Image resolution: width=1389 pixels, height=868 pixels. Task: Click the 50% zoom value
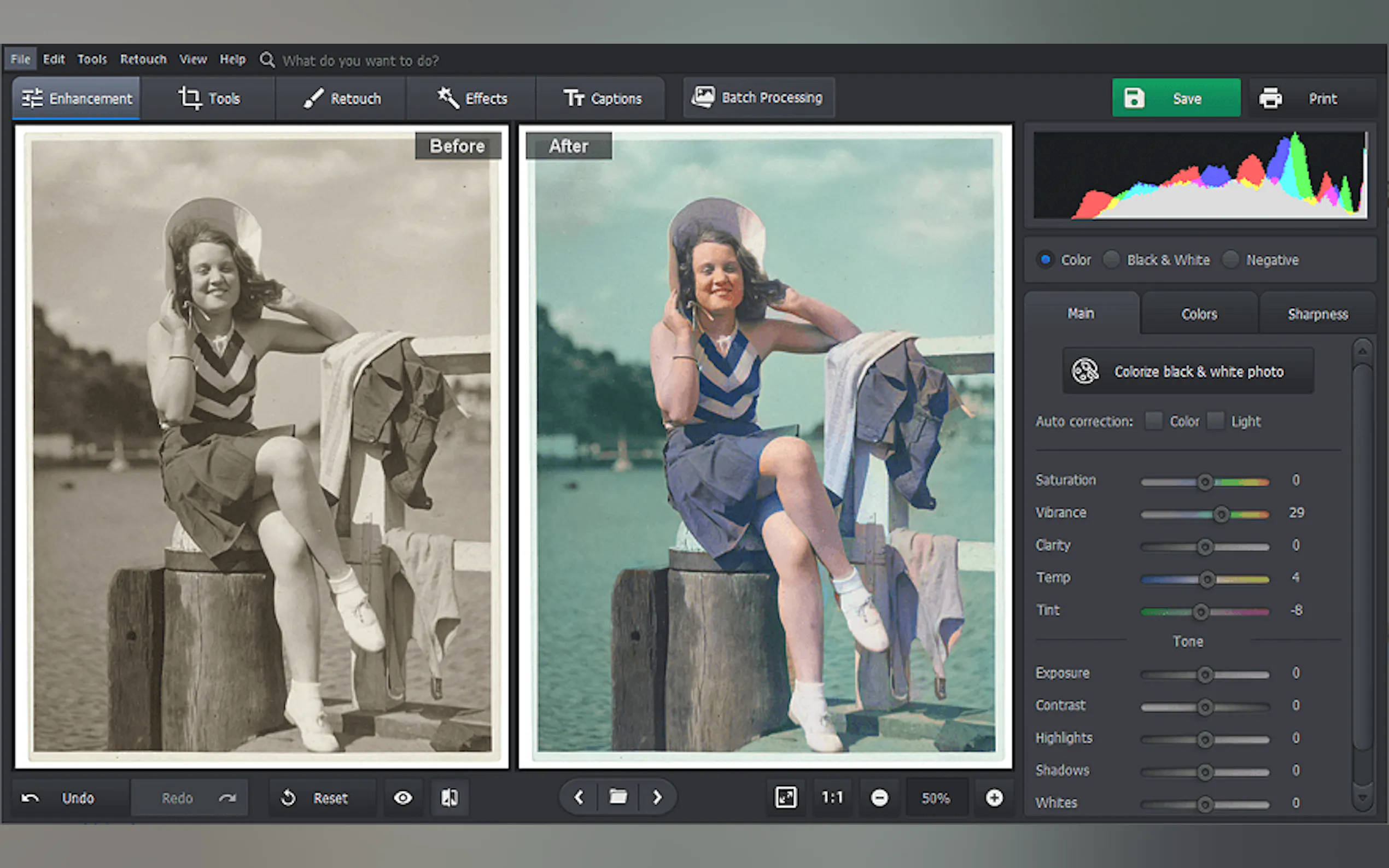click(x=936, y=797)
